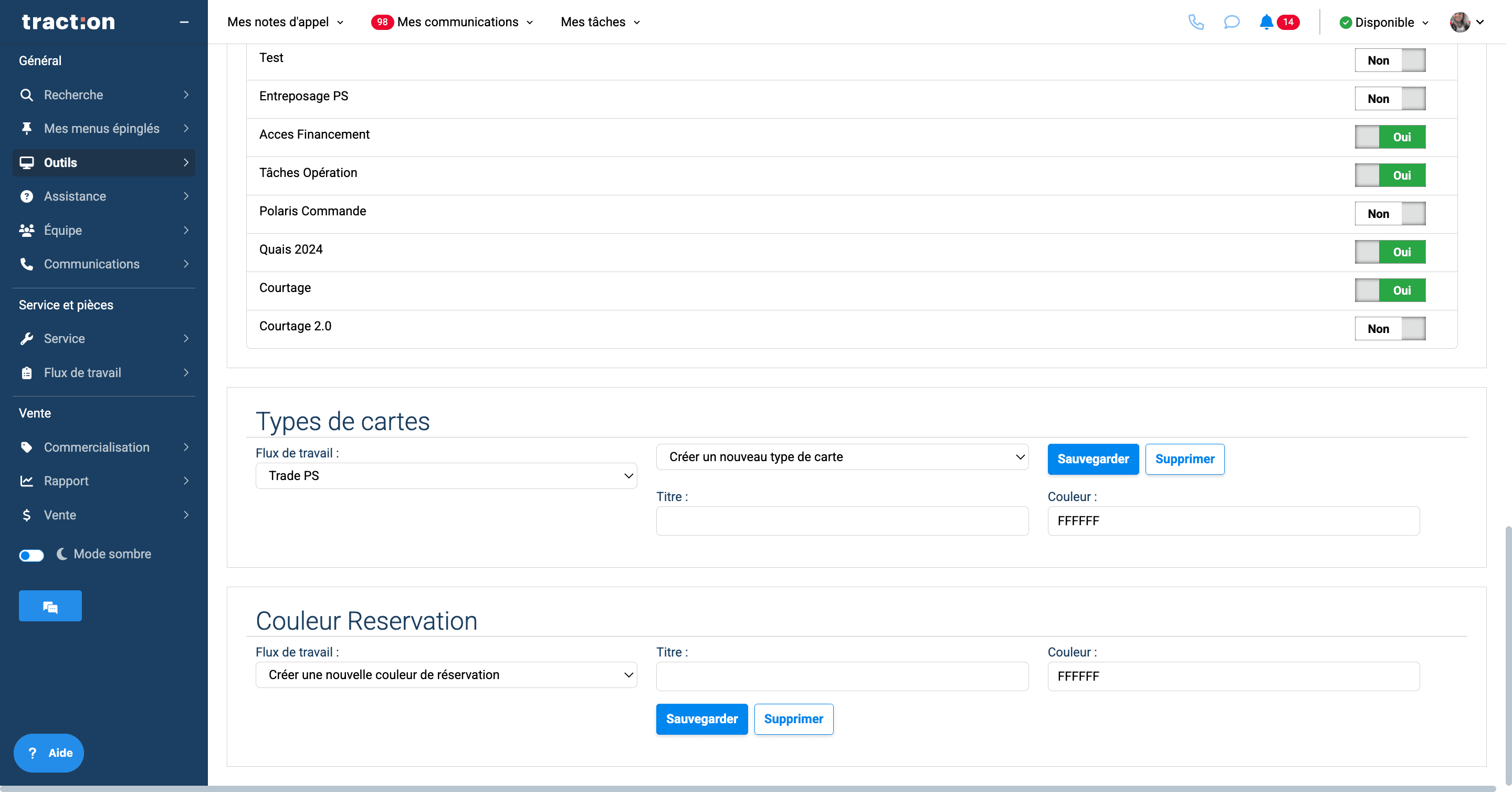The height and width of the screenshot is (792, 1512).
Task: Click Sauvegarder in Types de cartes
Action: point(1093,458)
